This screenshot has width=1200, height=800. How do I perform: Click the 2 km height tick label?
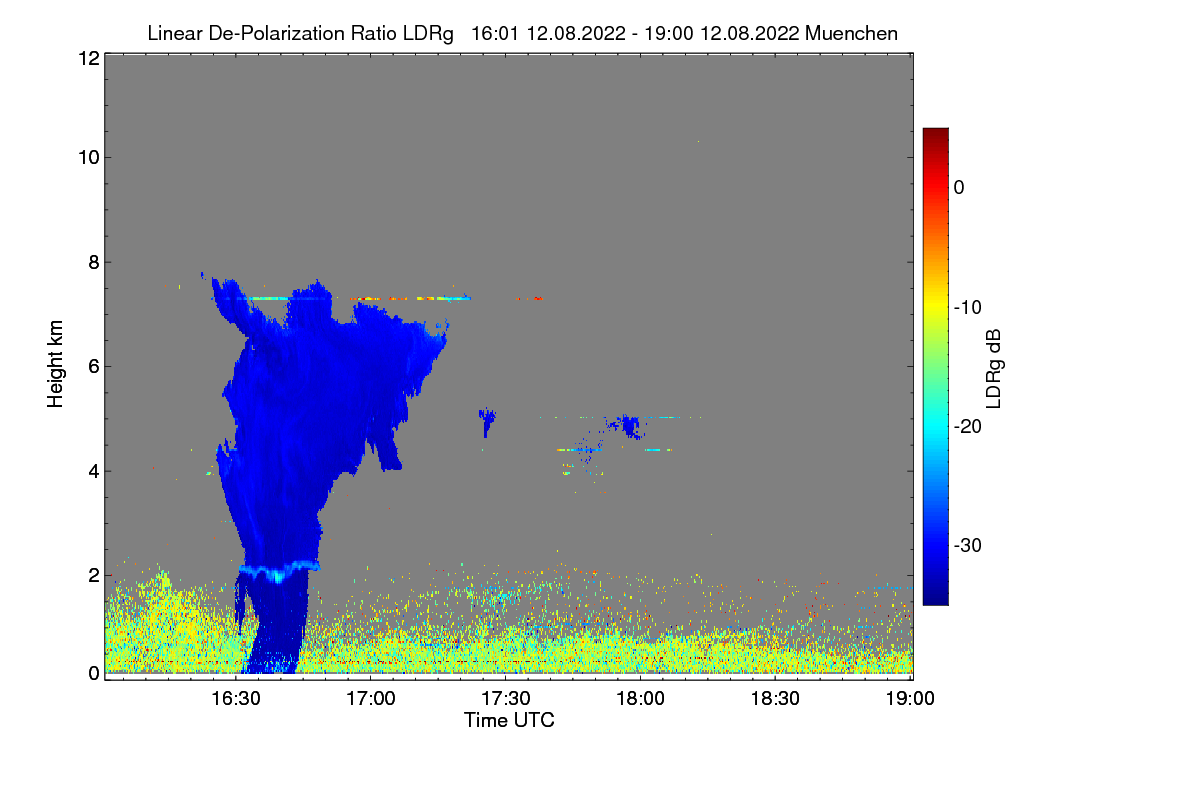click(x=93, y=575)
